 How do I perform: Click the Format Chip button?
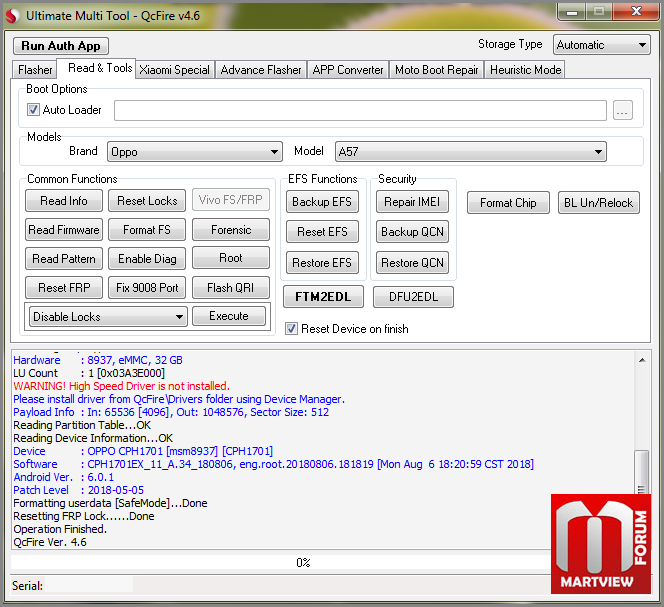coord(508,202)
